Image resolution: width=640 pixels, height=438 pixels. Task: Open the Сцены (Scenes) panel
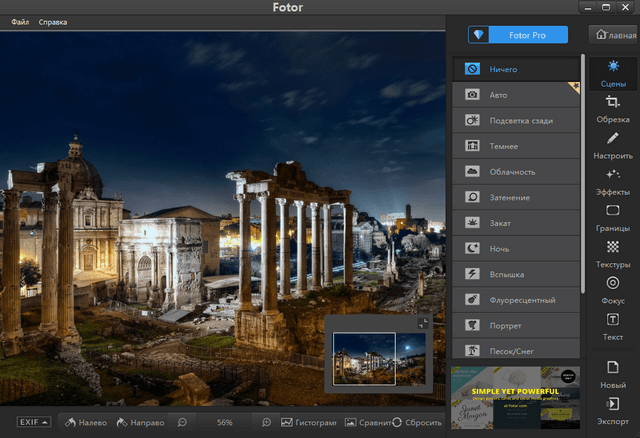tap(613, 73)
